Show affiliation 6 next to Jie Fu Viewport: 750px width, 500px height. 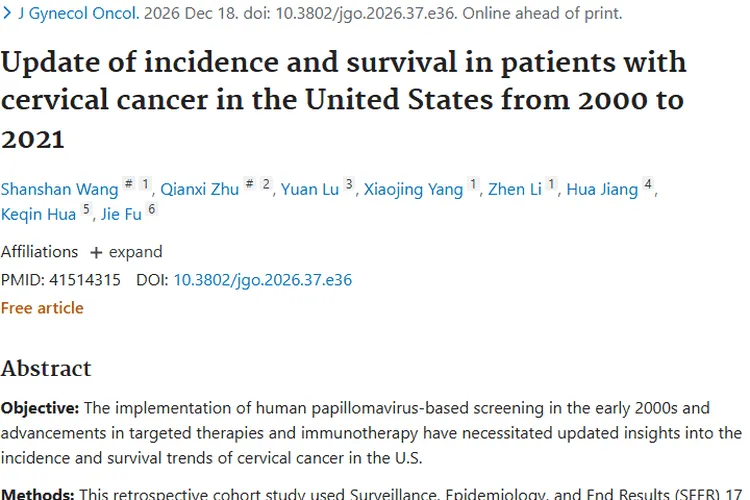[x=152, y=210]
